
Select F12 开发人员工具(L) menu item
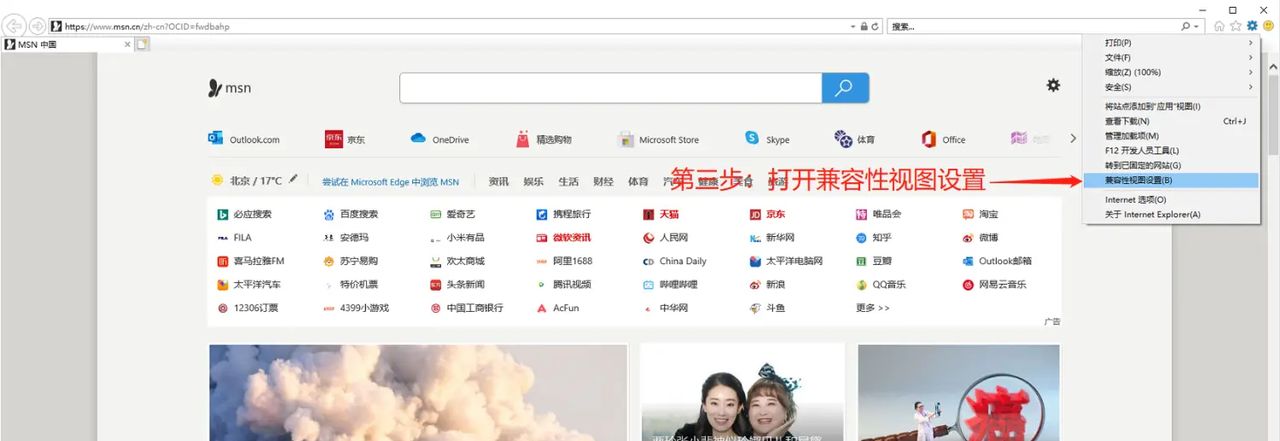(1171, 150)
